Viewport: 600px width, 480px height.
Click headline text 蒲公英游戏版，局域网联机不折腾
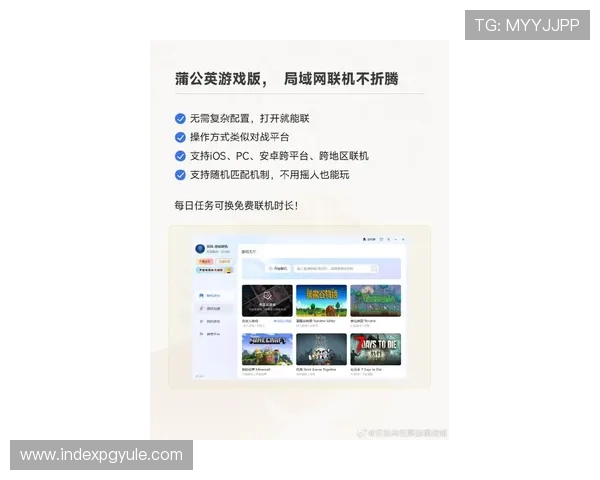(x=287, y=79)
